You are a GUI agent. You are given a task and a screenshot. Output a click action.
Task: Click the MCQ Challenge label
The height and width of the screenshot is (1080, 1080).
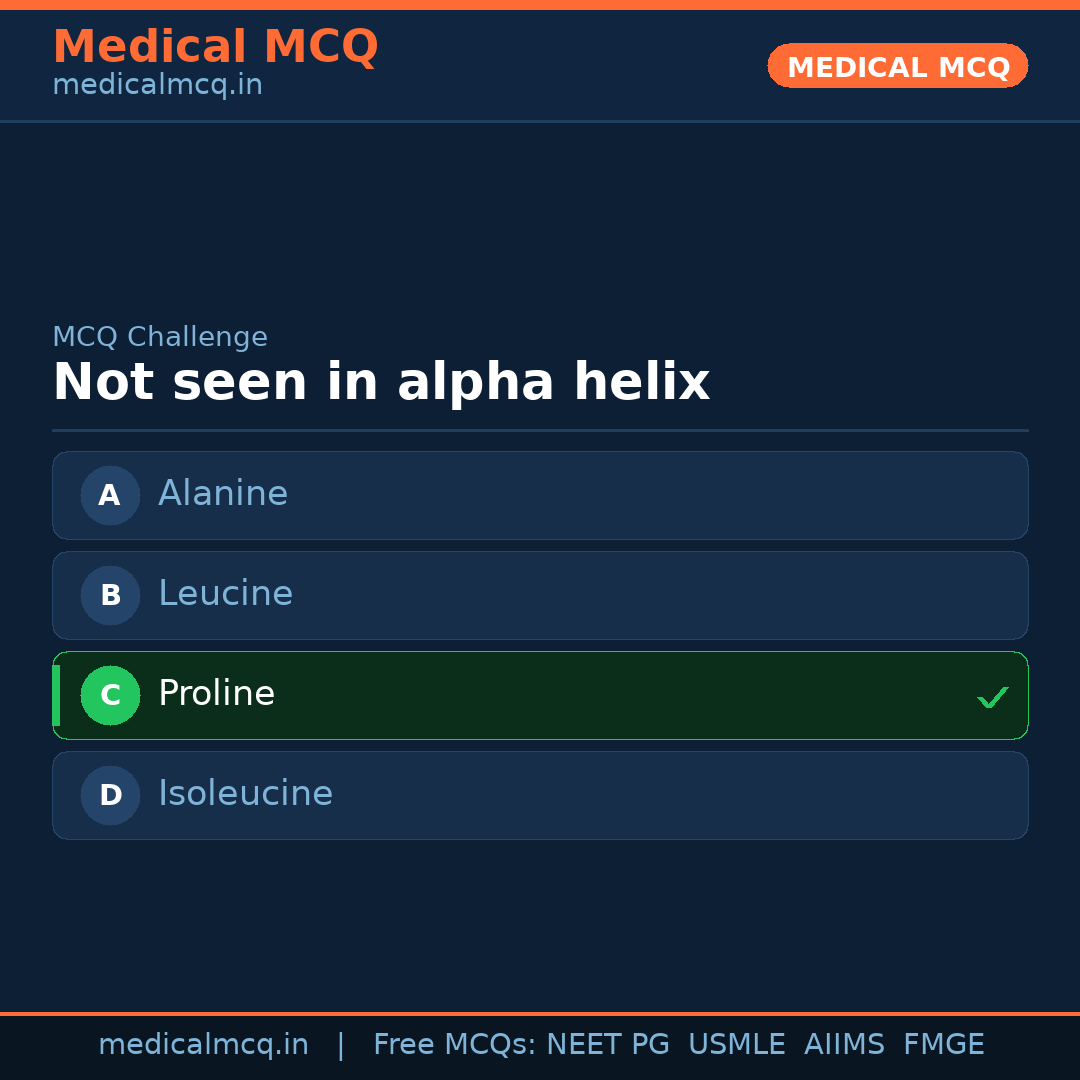click(160, 337)
